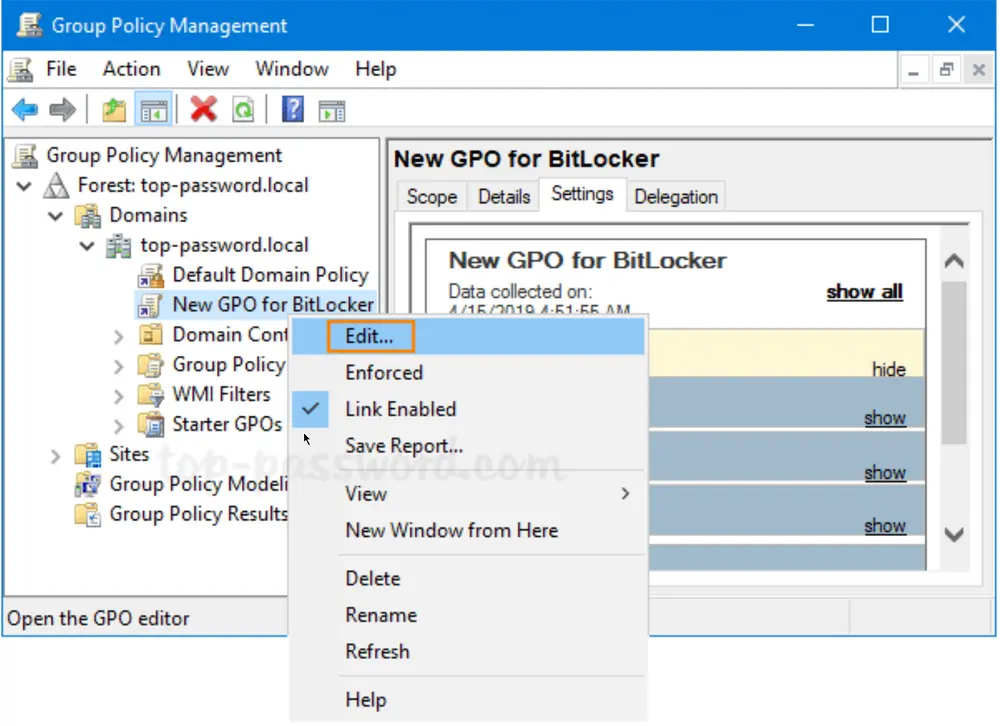The image size is (1000, 726).
Task: Expand the View submenu arrow
Action: tap(626, 494)
